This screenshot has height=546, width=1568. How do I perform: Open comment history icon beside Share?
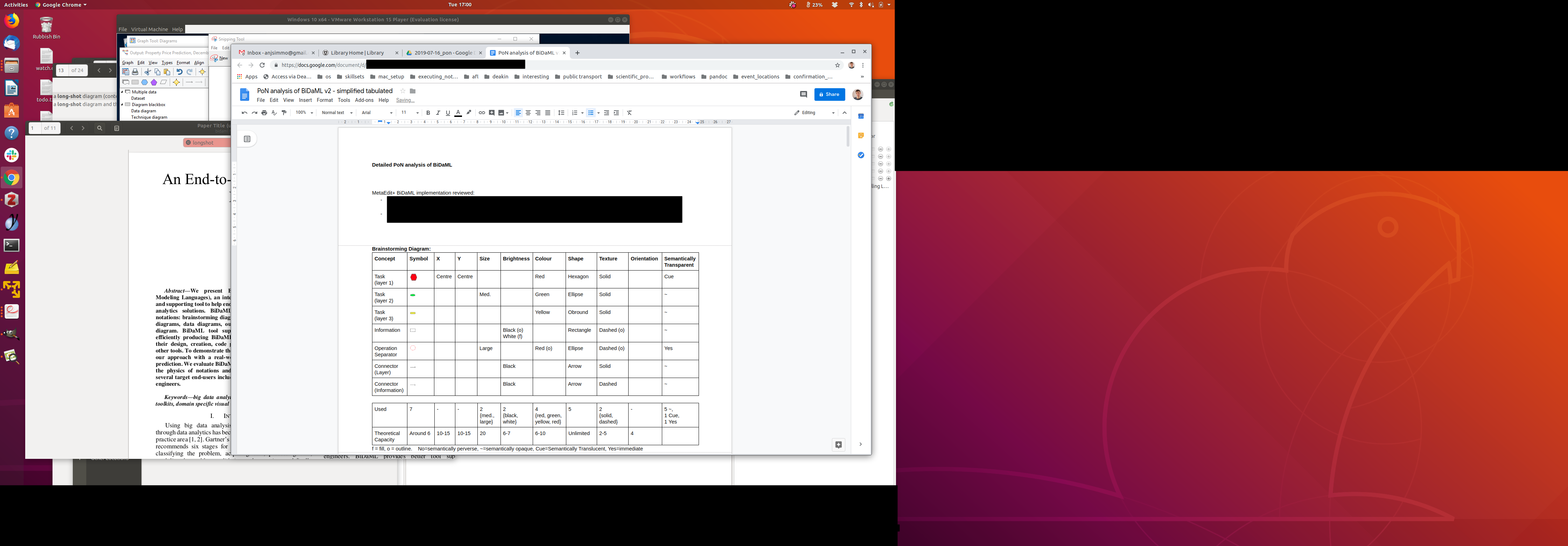pos(803,94)
